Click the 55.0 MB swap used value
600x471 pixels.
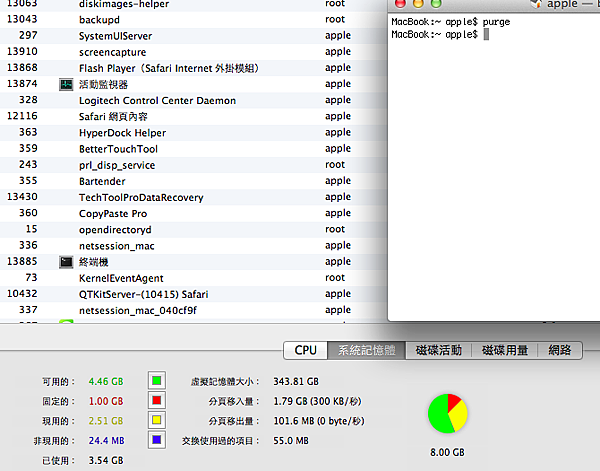[x=291, y=441]
